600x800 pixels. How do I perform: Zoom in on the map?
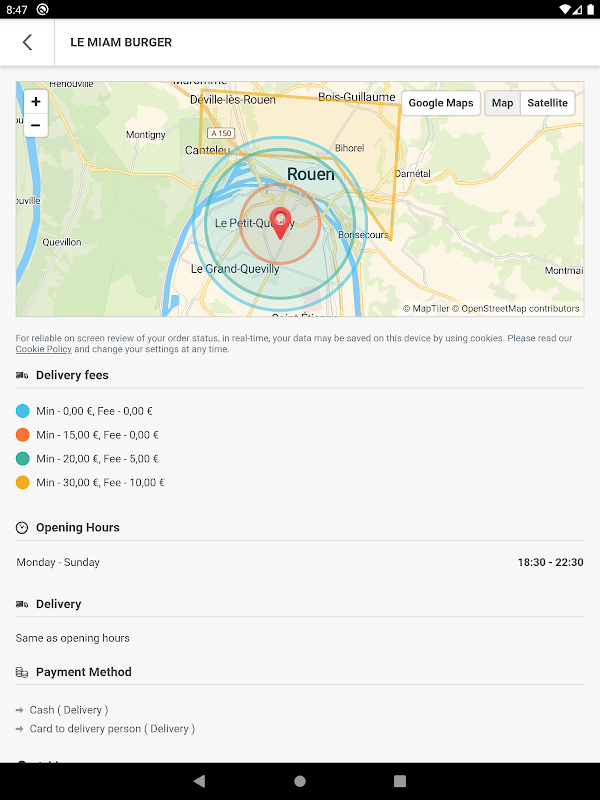coord(36,102)
